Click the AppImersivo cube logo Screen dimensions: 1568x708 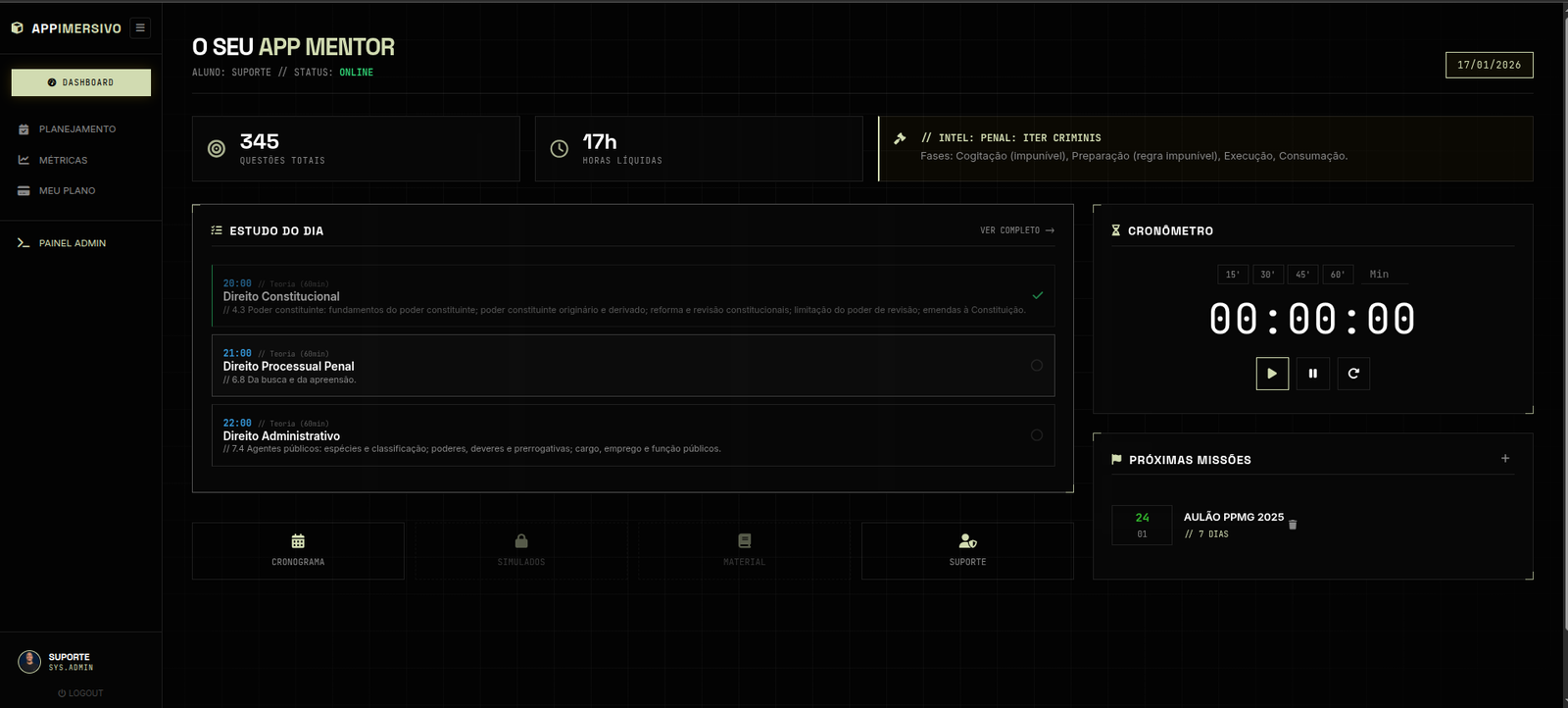coord(17,27)
